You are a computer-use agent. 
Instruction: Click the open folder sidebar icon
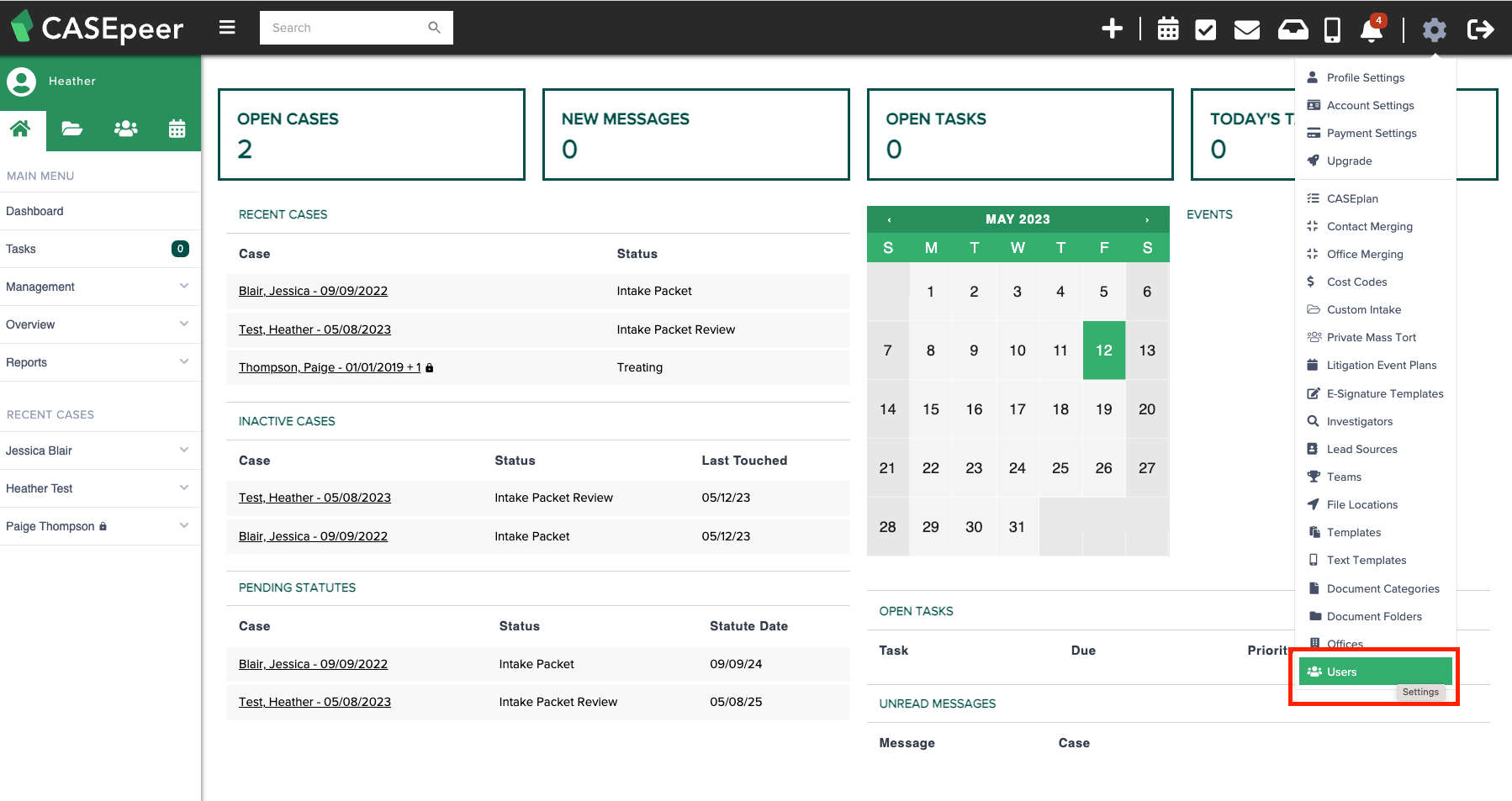(x=72, y=129)
